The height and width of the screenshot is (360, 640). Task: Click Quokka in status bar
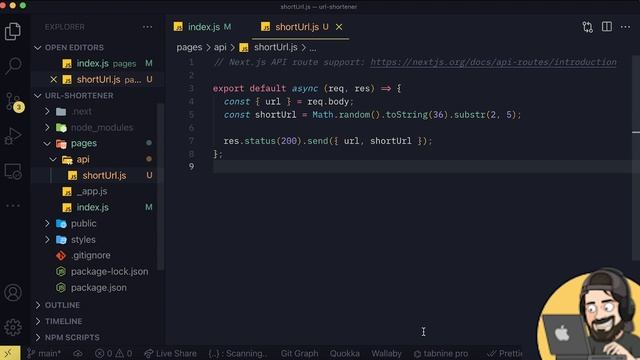(x=344, y=353)
